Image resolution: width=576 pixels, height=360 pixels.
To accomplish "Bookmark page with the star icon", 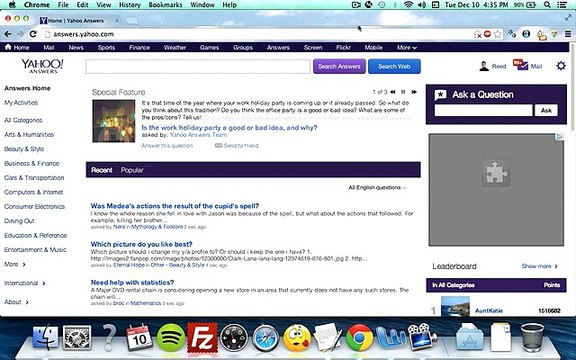I will [x=497, y=34].
